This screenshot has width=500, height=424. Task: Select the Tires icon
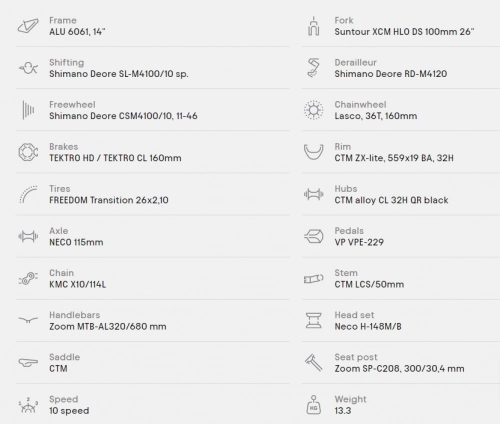28,194
